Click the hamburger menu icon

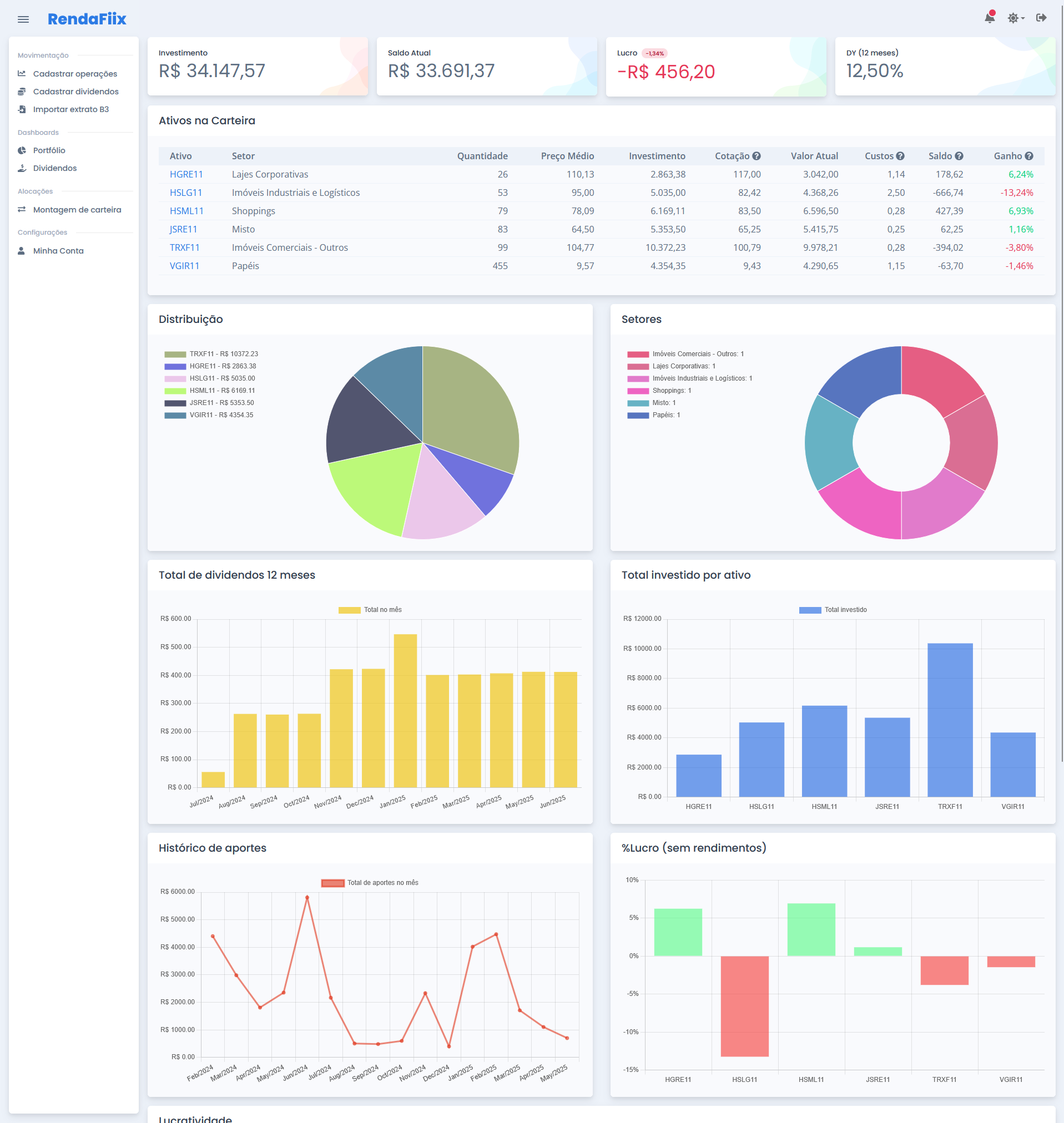click(23, 19)
